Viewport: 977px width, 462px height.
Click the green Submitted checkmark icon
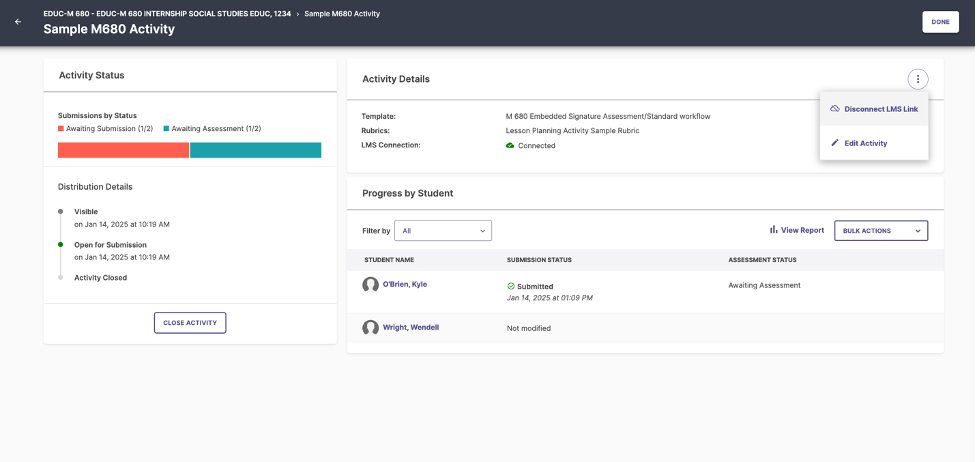pyautogui.click(x=511, y=286)
